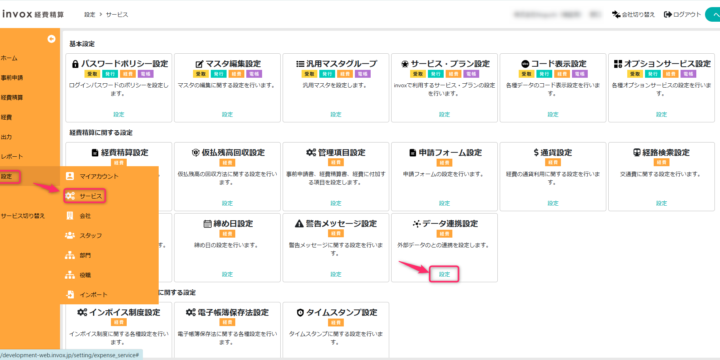Click the logout icon
This screenshot has width=720, height=360.
pyautogui.click(x=668, y=15)
